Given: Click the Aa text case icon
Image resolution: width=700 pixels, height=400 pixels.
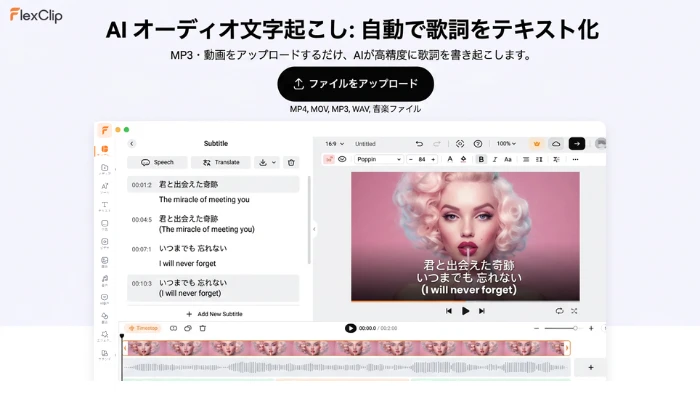Looking at the screenshot, I should tap(508, 159).
